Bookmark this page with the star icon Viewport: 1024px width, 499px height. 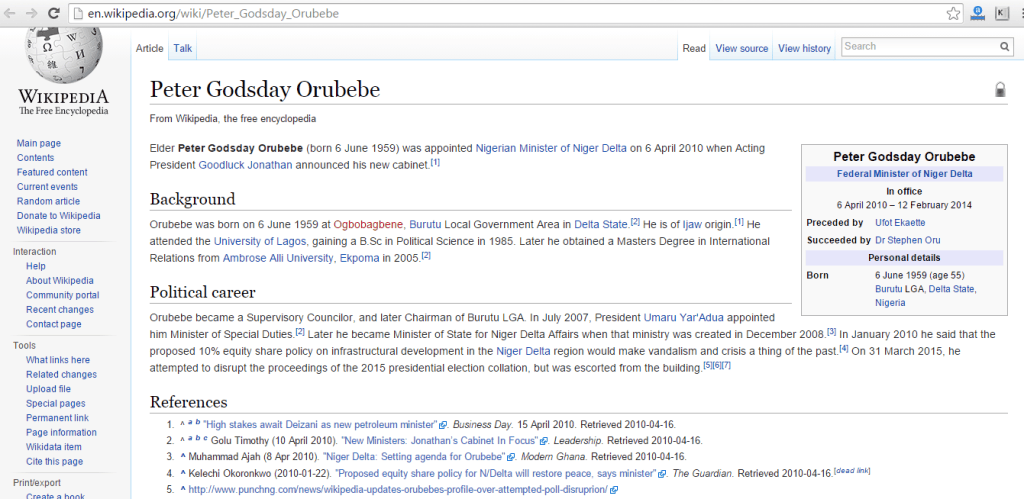[x=953, y=12]
